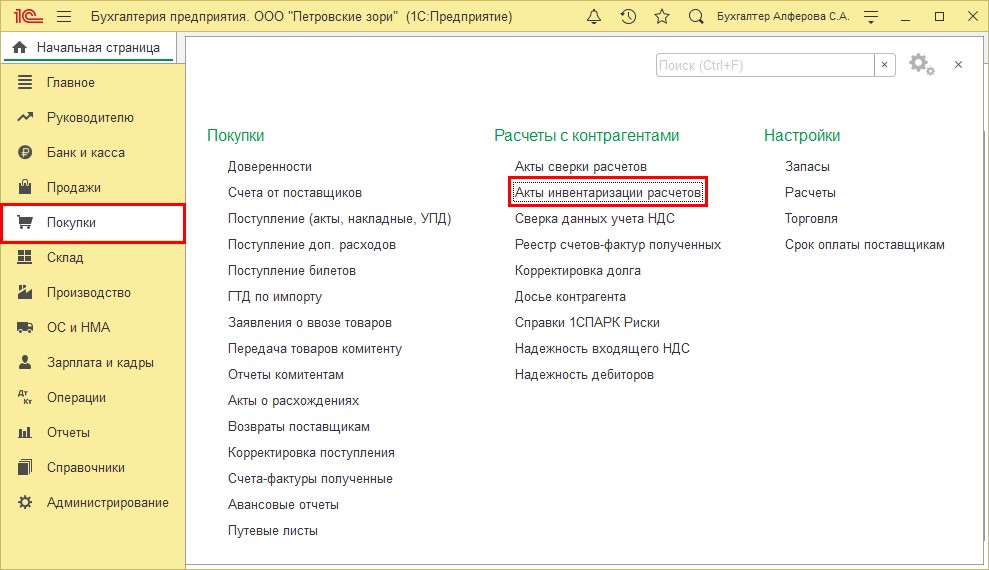Click the Отчеты bar chart icon
989x570 pixels.
pyautogui.click(x=25, y=433)
